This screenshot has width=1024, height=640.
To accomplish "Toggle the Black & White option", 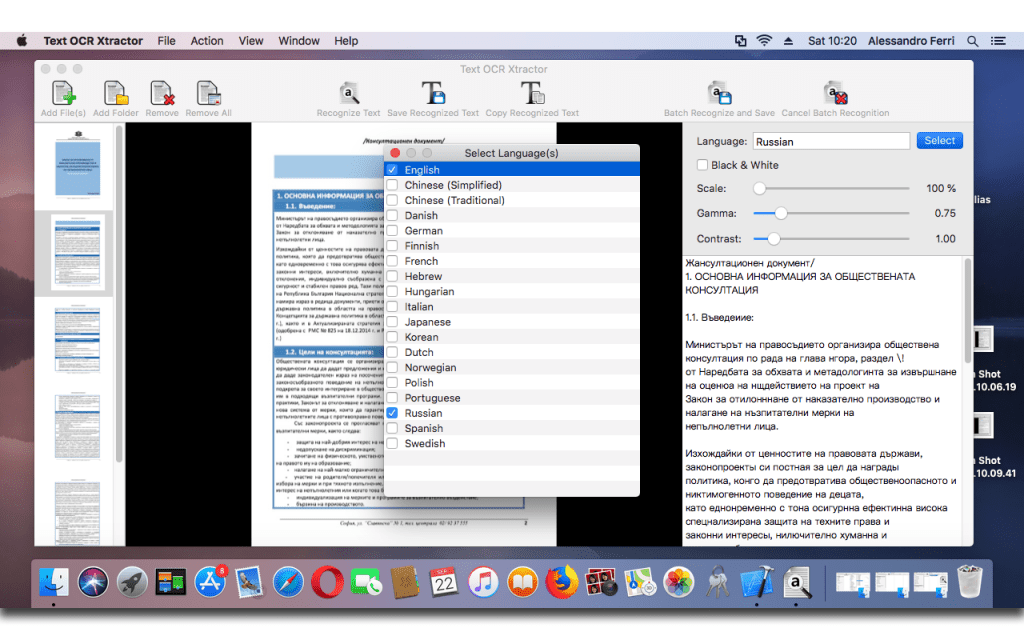I will [x=700, y=165].
